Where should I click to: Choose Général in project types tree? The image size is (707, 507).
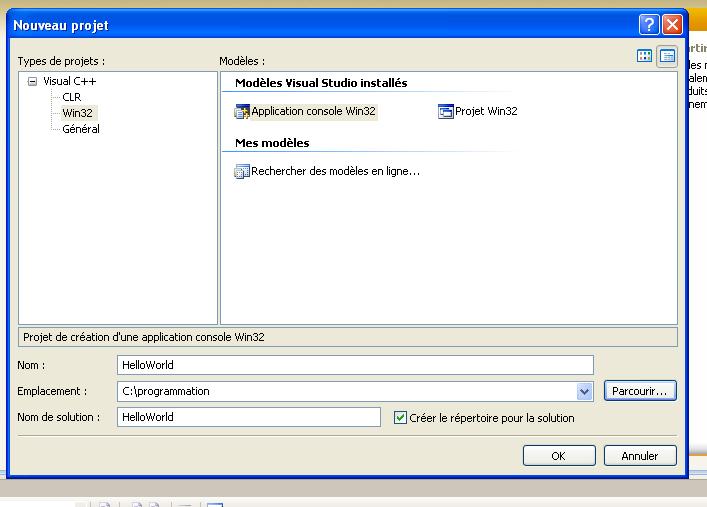tap(81, 129)
